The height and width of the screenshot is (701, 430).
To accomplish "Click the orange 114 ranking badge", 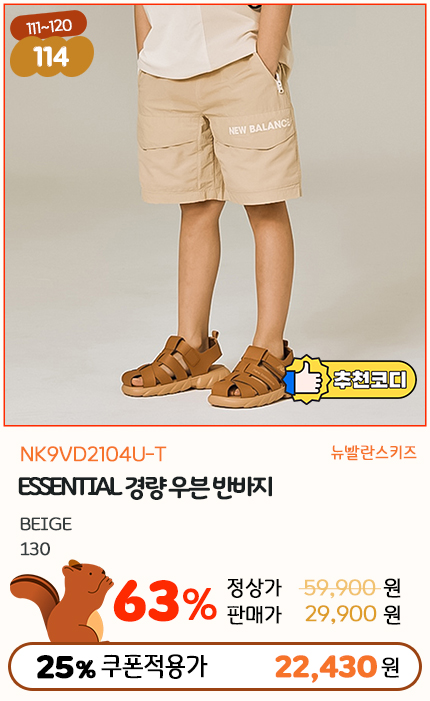I will coord(52,57).
